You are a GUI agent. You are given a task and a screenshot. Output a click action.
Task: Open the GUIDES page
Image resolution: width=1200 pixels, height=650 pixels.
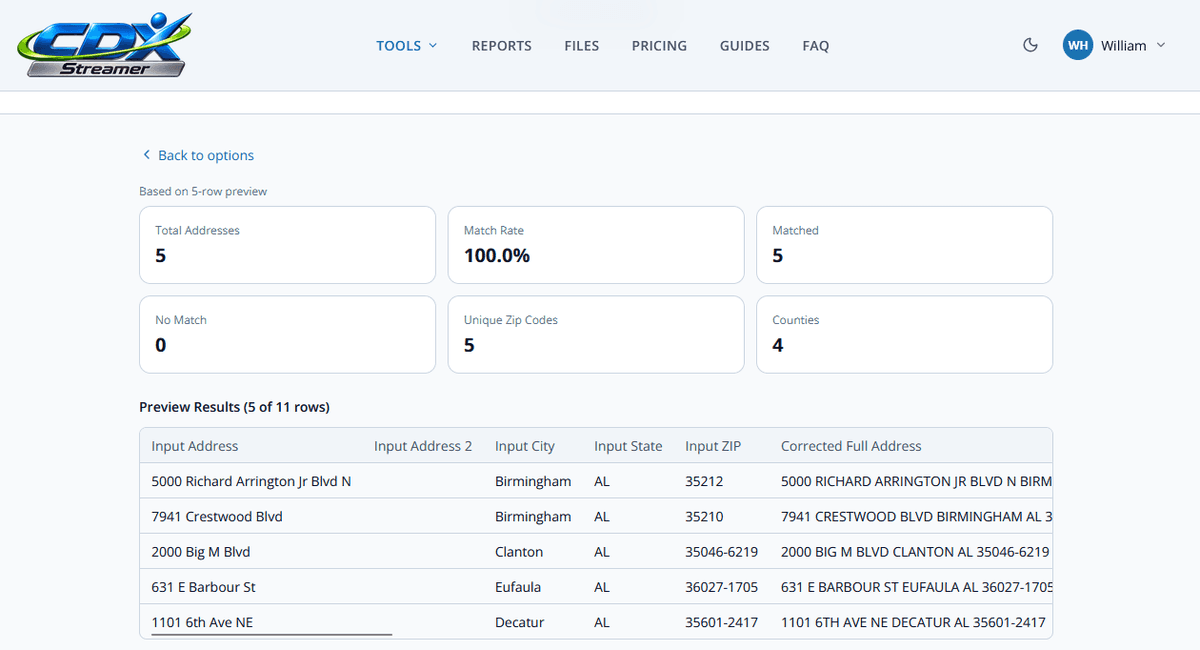(x=745, y=45)
